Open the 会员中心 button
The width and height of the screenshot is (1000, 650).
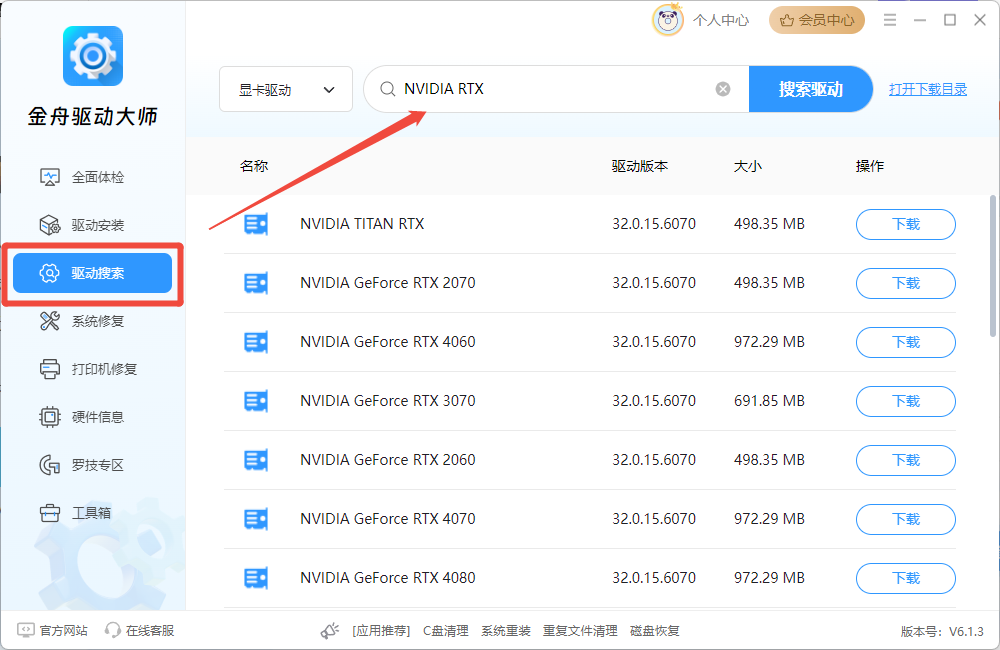point(817,20)
